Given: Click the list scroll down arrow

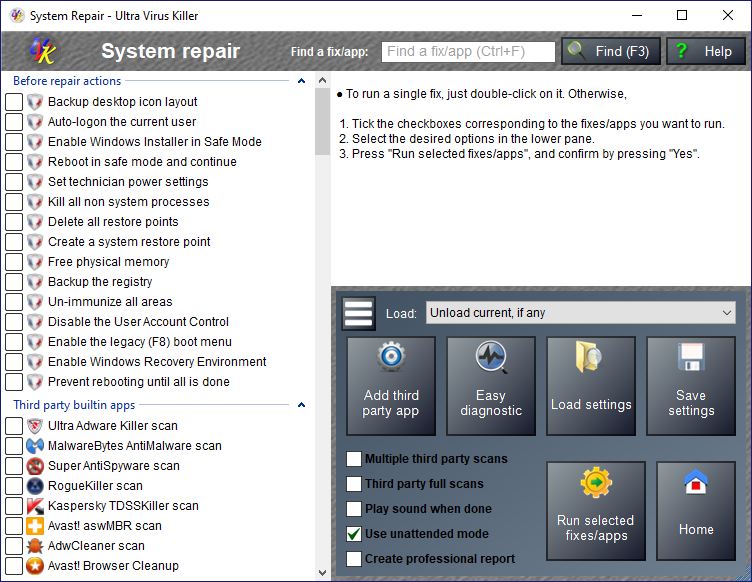Looking at the screenshot, I should 322,572.
